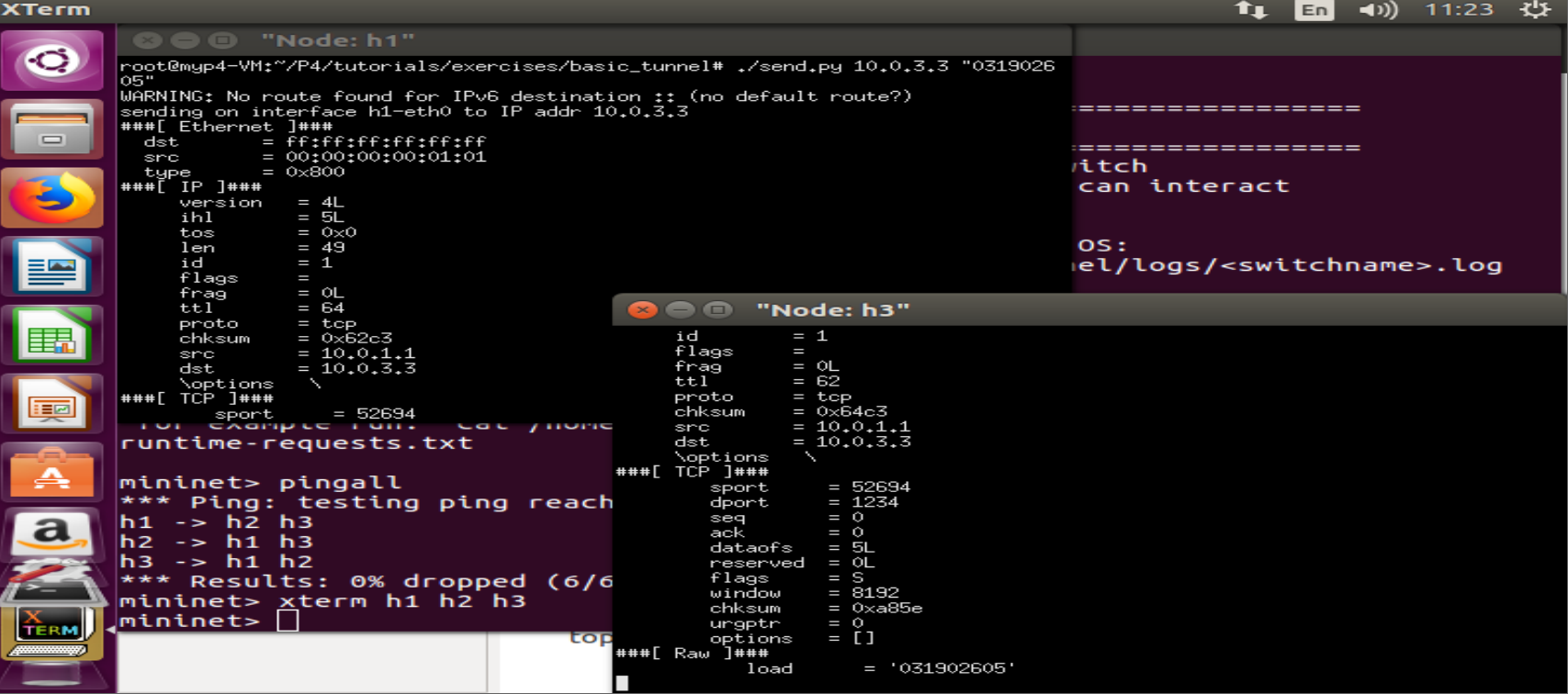
Task: Click the "mininet> pingall" command line
Action: point(260,483)
